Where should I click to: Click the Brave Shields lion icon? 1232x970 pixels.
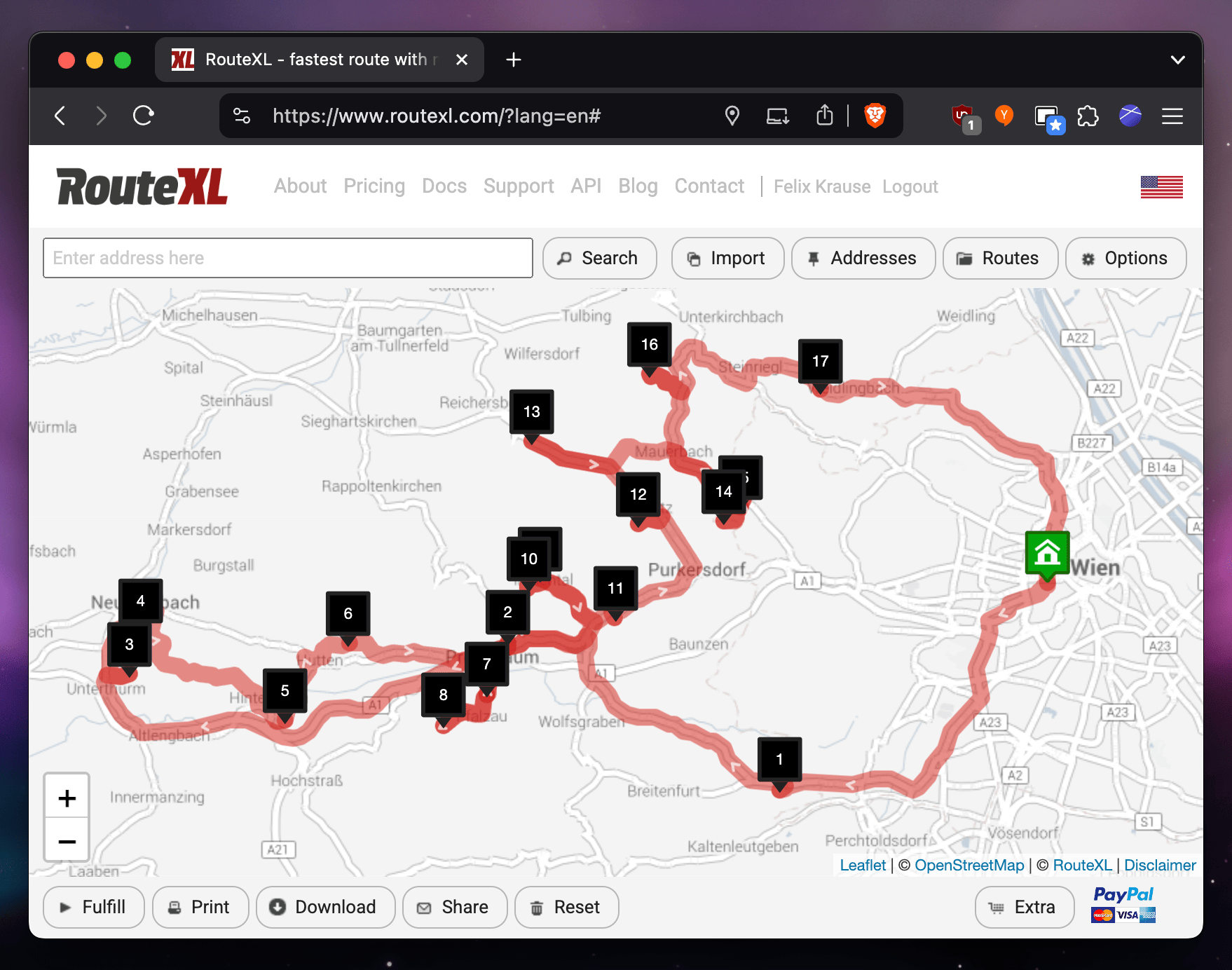(x=875, y=116)
